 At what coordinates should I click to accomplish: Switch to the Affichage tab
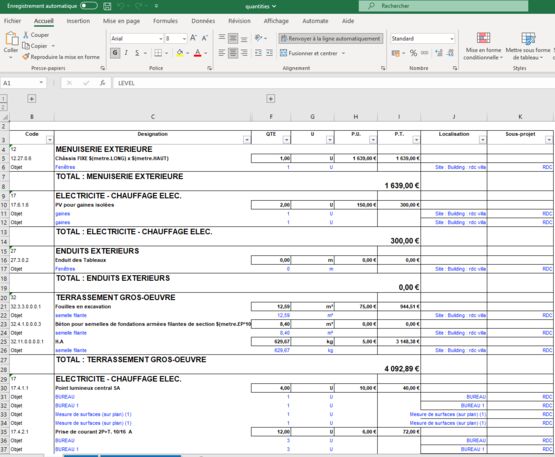pyautogui.click(x=276, y=21)
